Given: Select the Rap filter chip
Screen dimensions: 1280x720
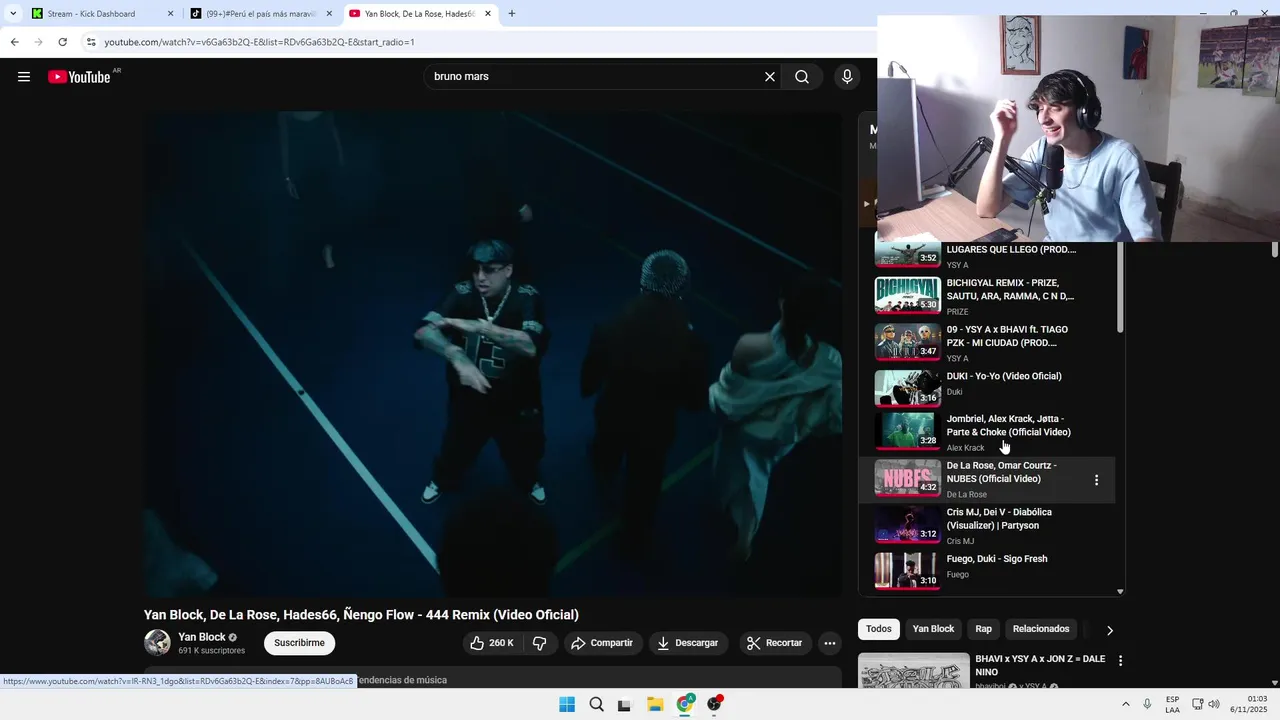Looking at the screenshot, I should pos(984,629).
